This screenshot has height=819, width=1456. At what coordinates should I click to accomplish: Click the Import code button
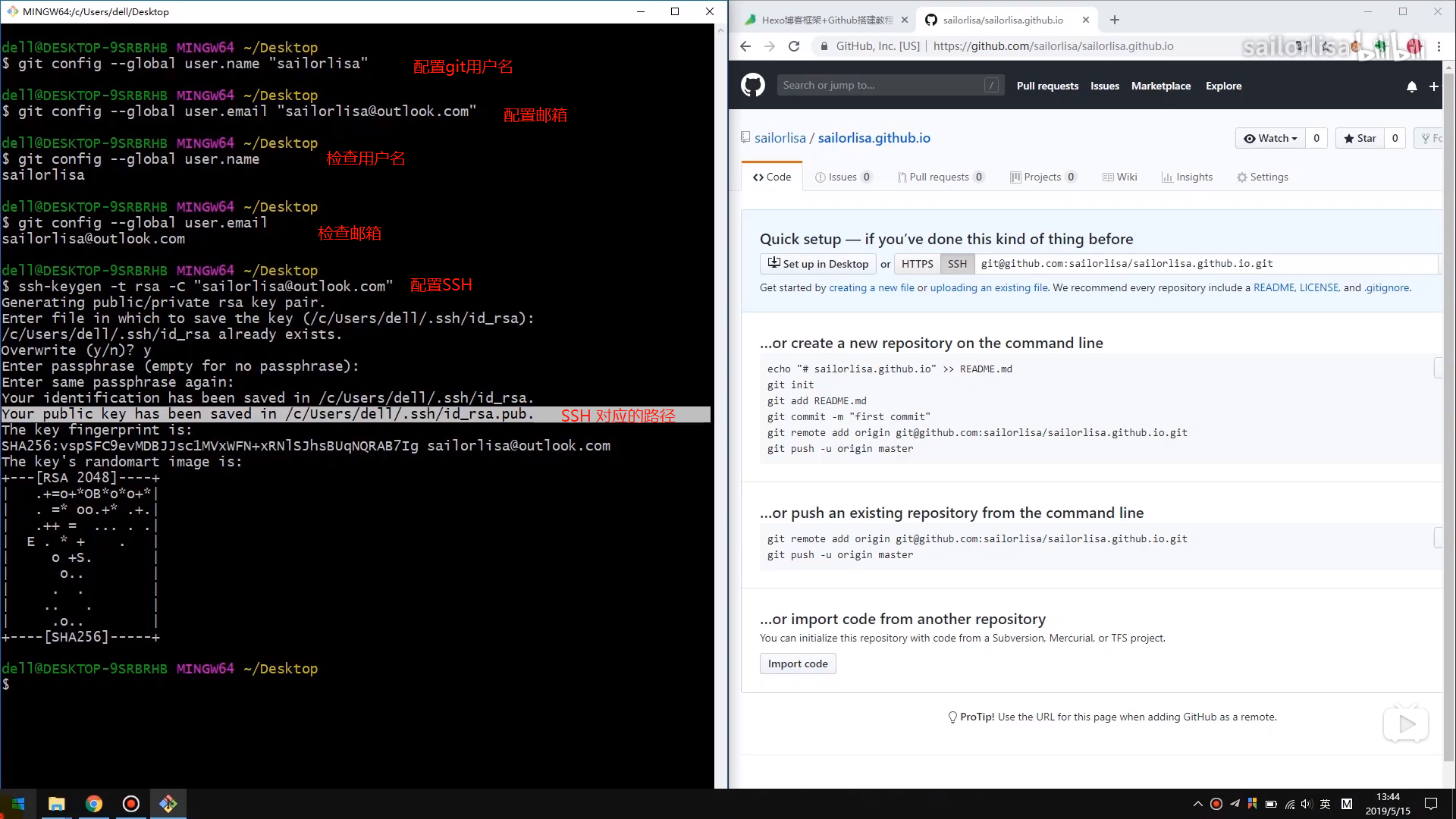coord(798,663)
